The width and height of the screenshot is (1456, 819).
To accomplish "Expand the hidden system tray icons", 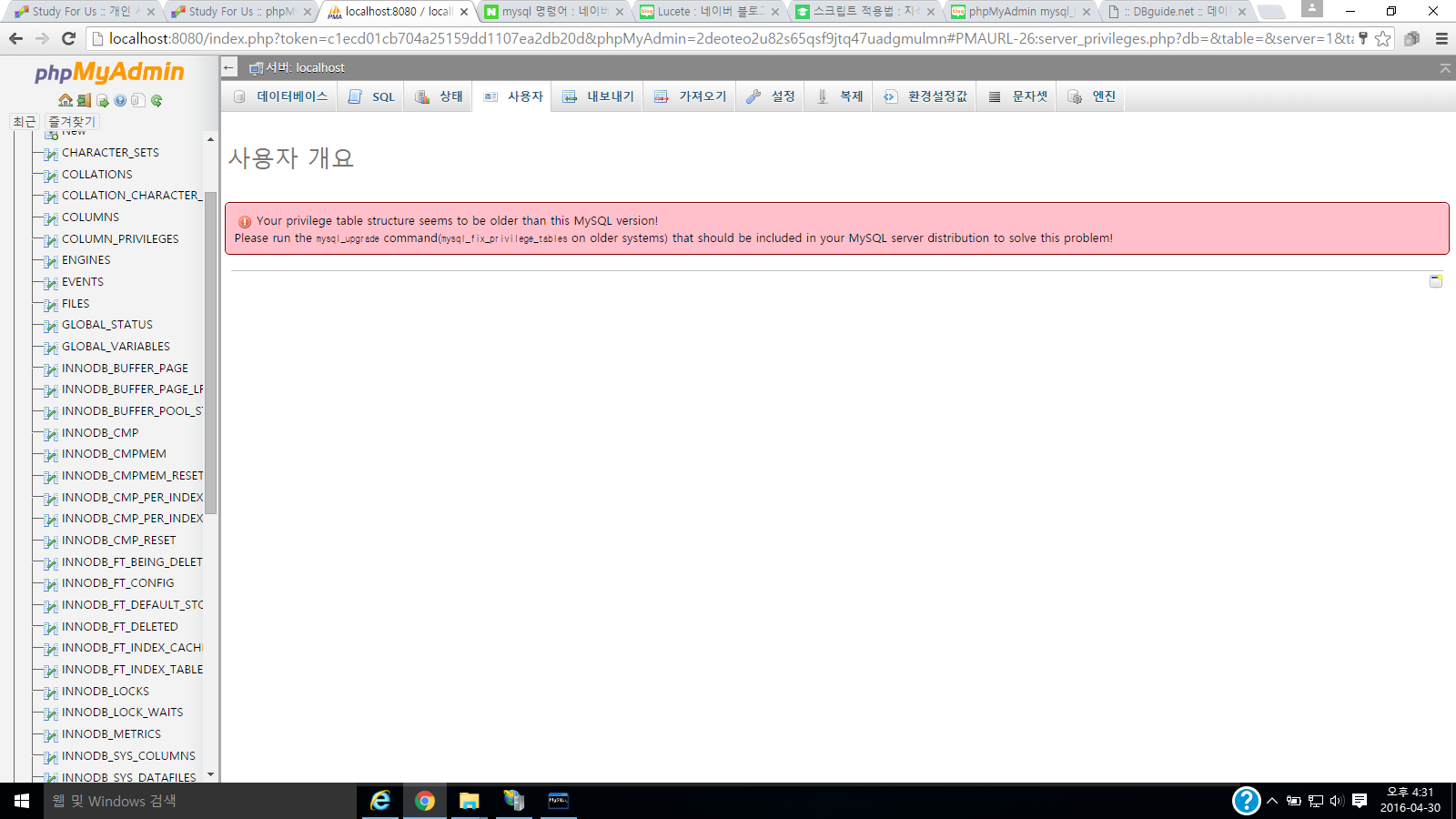I will 1272,801.
